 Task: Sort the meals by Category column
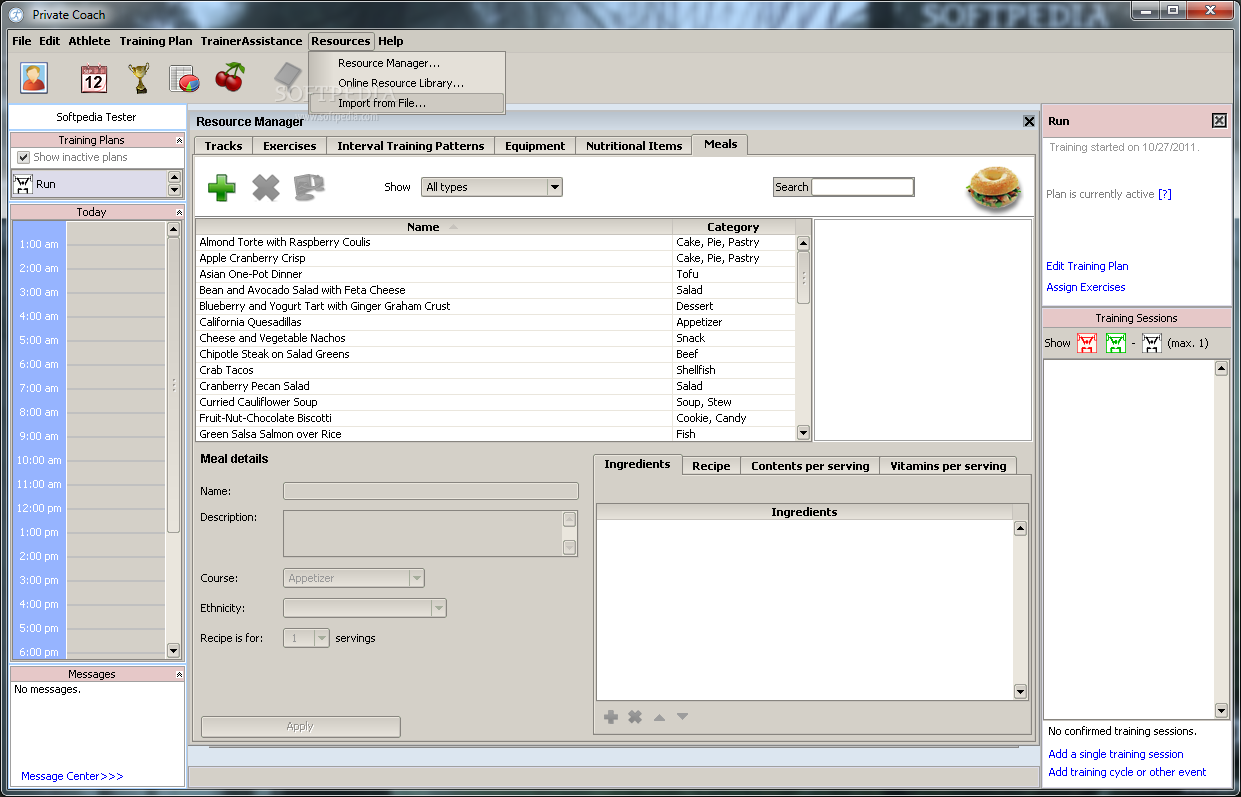point(733,227)
